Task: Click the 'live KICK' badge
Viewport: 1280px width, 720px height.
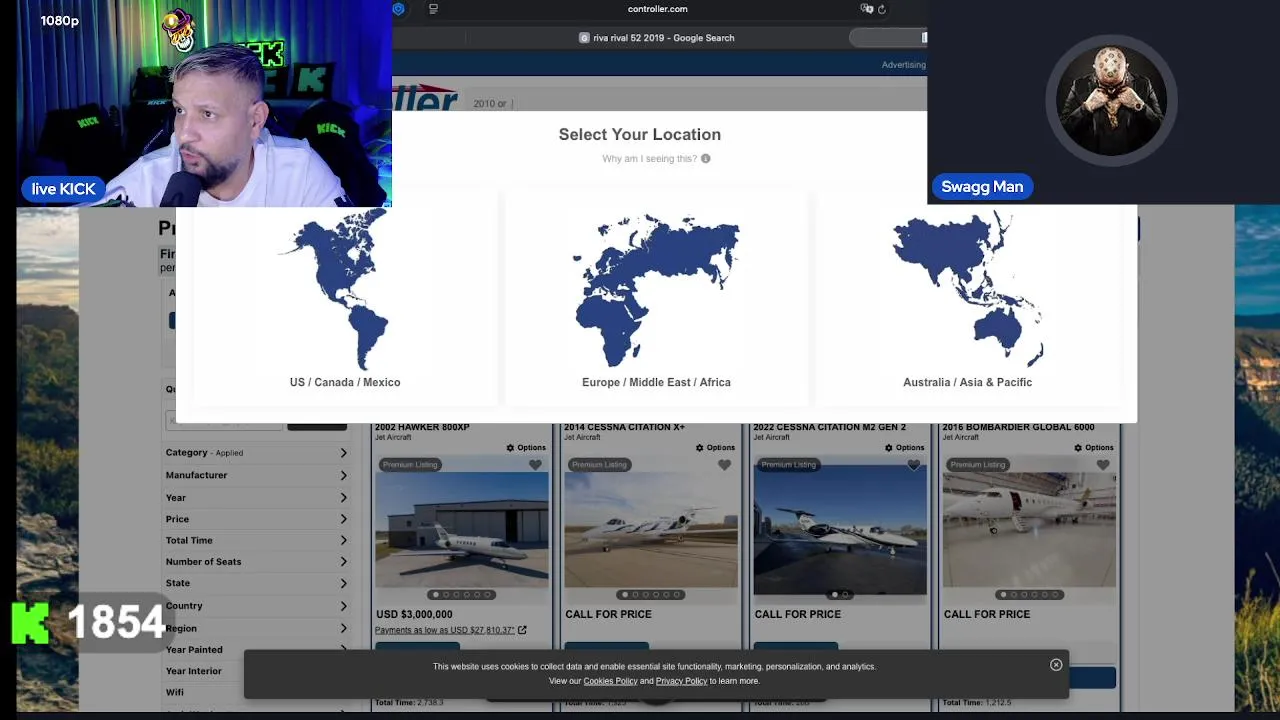Action: click(x=63, y=189)
